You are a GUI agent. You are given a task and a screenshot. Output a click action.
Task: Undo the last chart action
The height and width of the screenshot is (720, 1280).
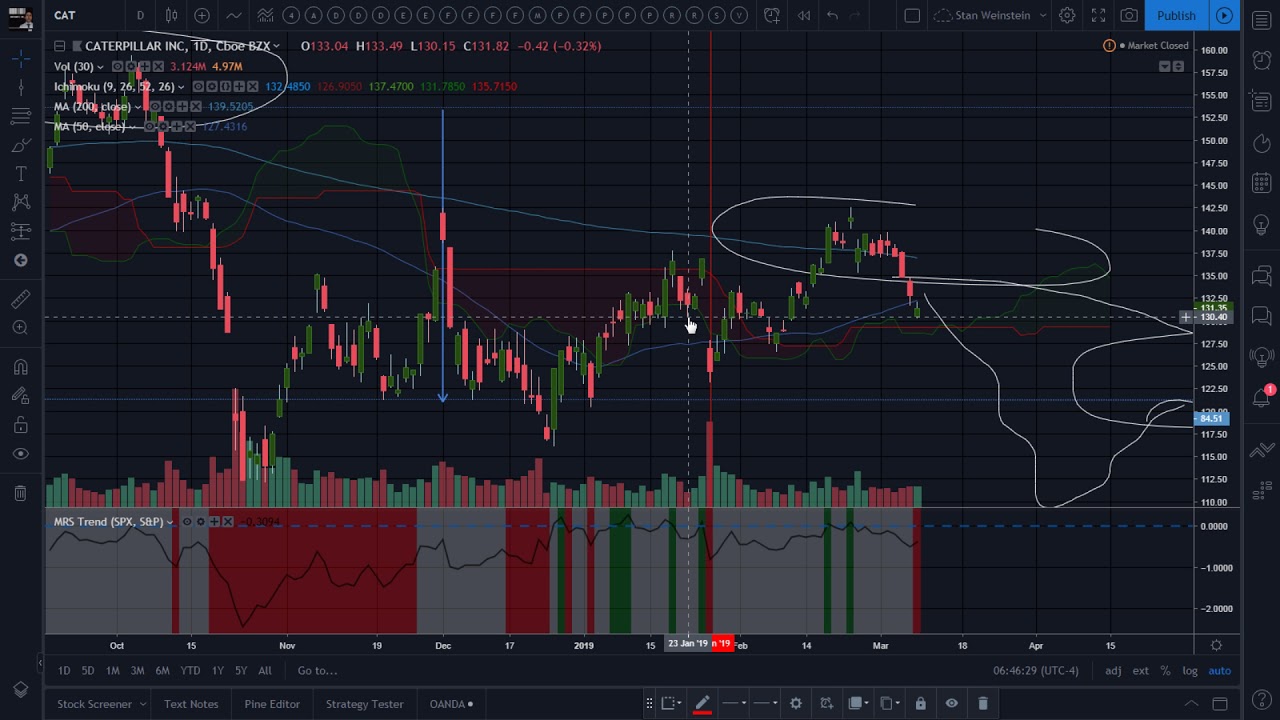click(x=832, y=15)
